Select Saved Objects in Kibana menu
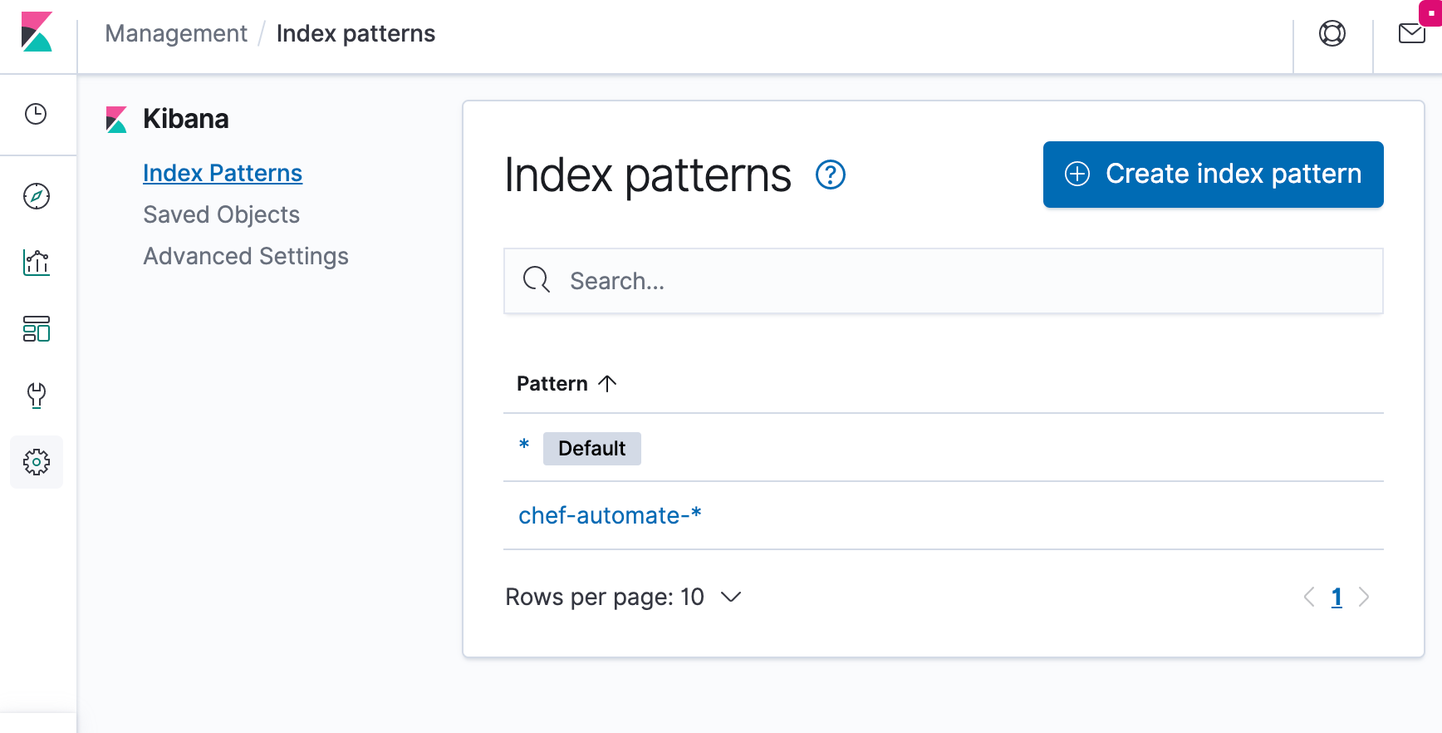Screen dimensions: 1442x733 point(221,215)
